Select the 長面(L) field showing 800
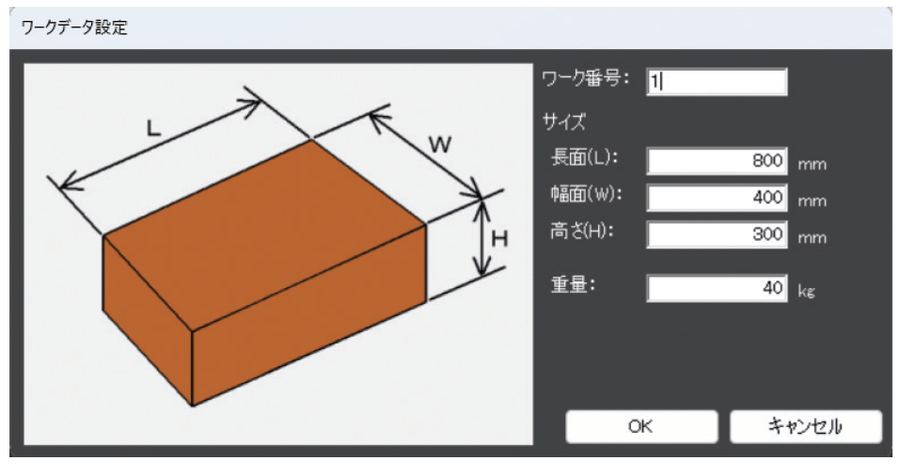The height and width of the screenshot is (464, 900). pos(716,161)
